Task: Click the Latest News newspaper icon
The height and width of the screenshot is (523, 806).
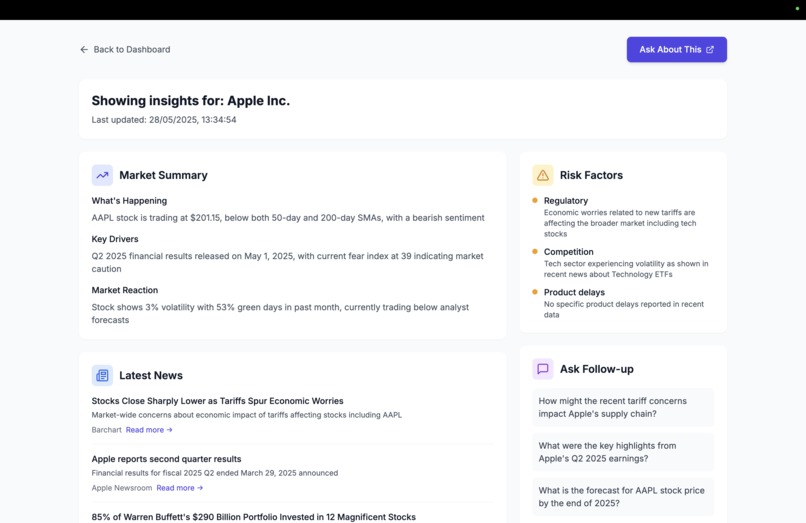Action: point(102,375)
